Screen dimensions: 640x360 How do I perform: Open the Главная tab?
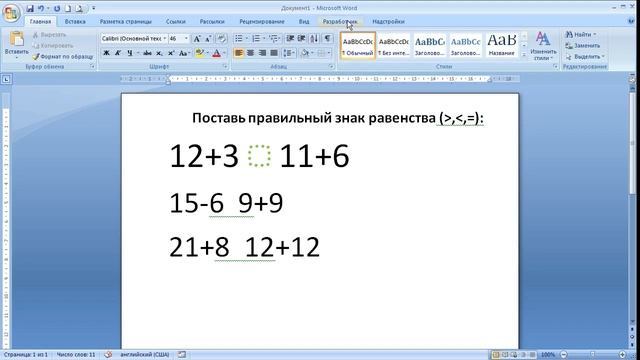(40, 21)
